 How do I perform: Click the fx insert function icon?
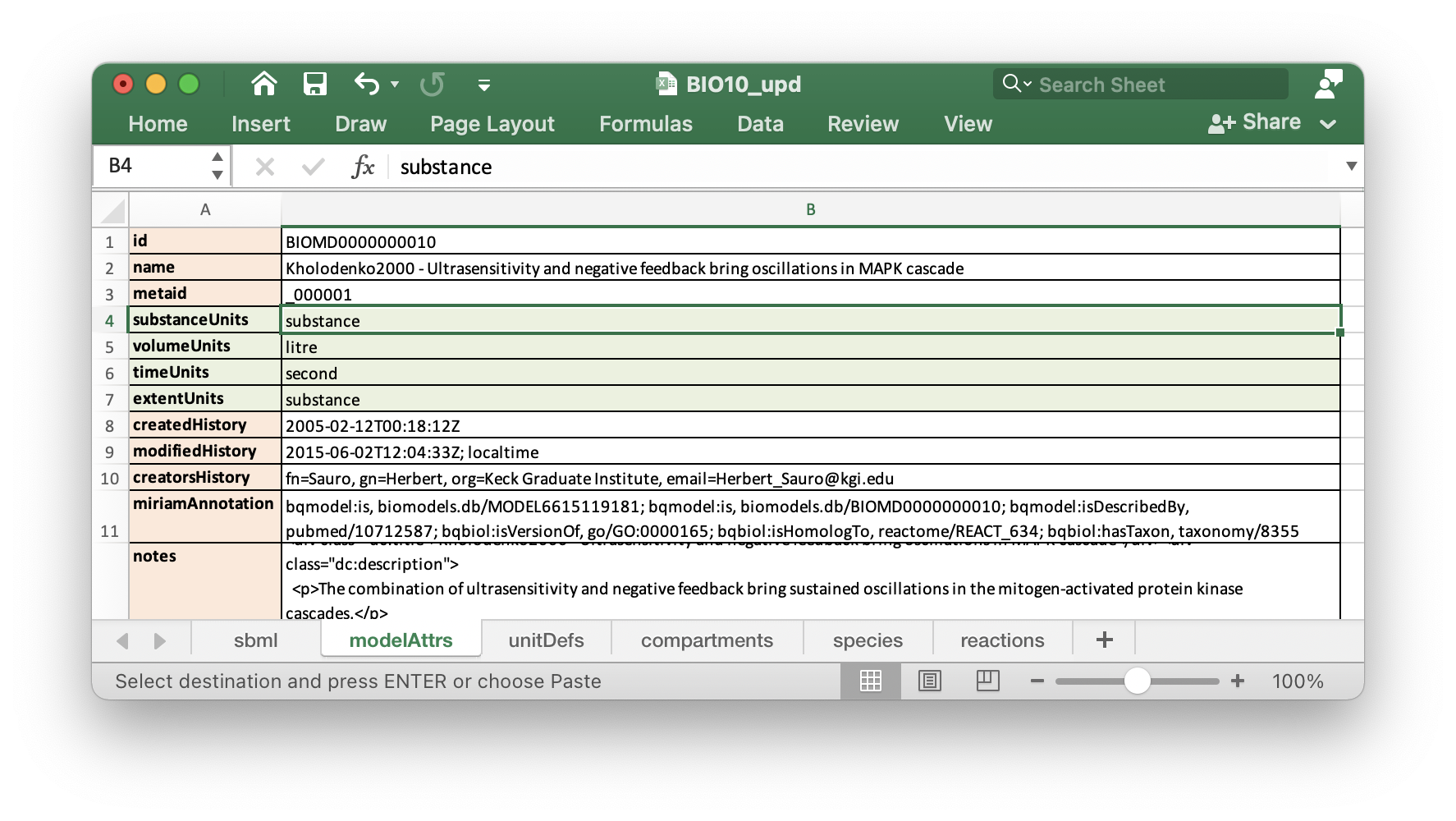(363, 167)
